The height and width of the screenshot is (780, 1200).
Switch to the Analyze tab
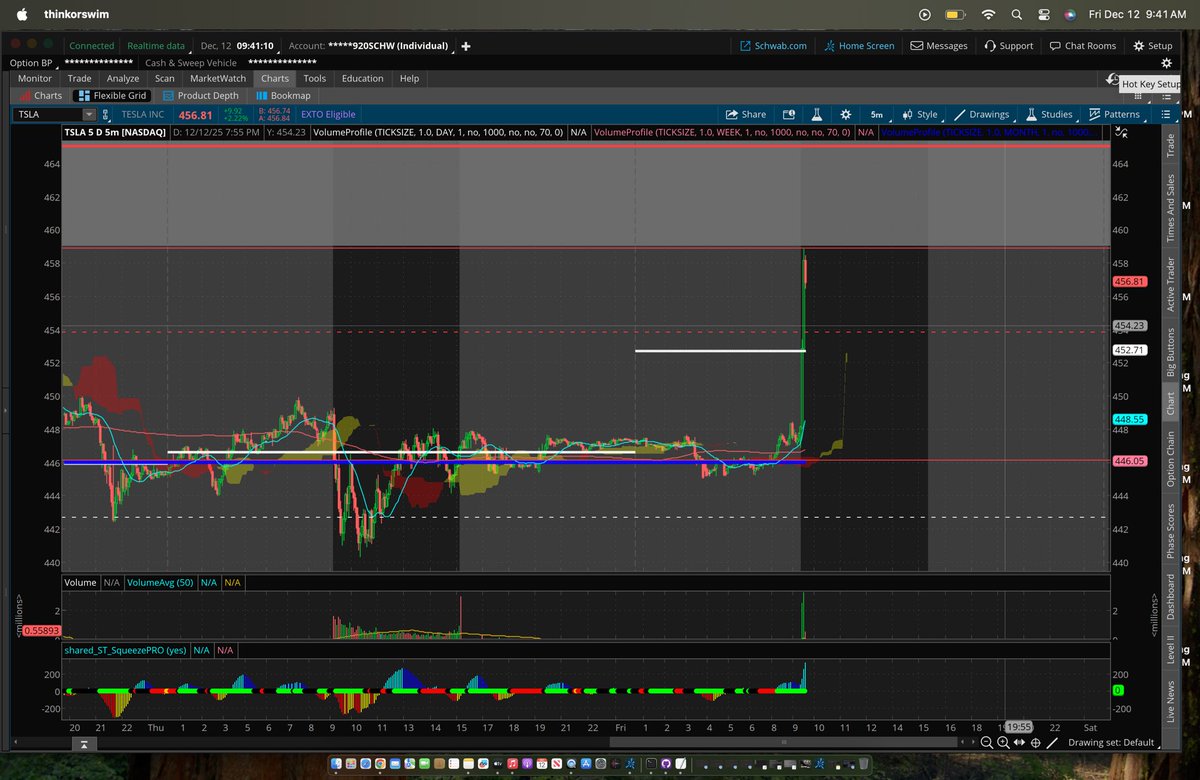pyautogui.click(x=123, y=78)
